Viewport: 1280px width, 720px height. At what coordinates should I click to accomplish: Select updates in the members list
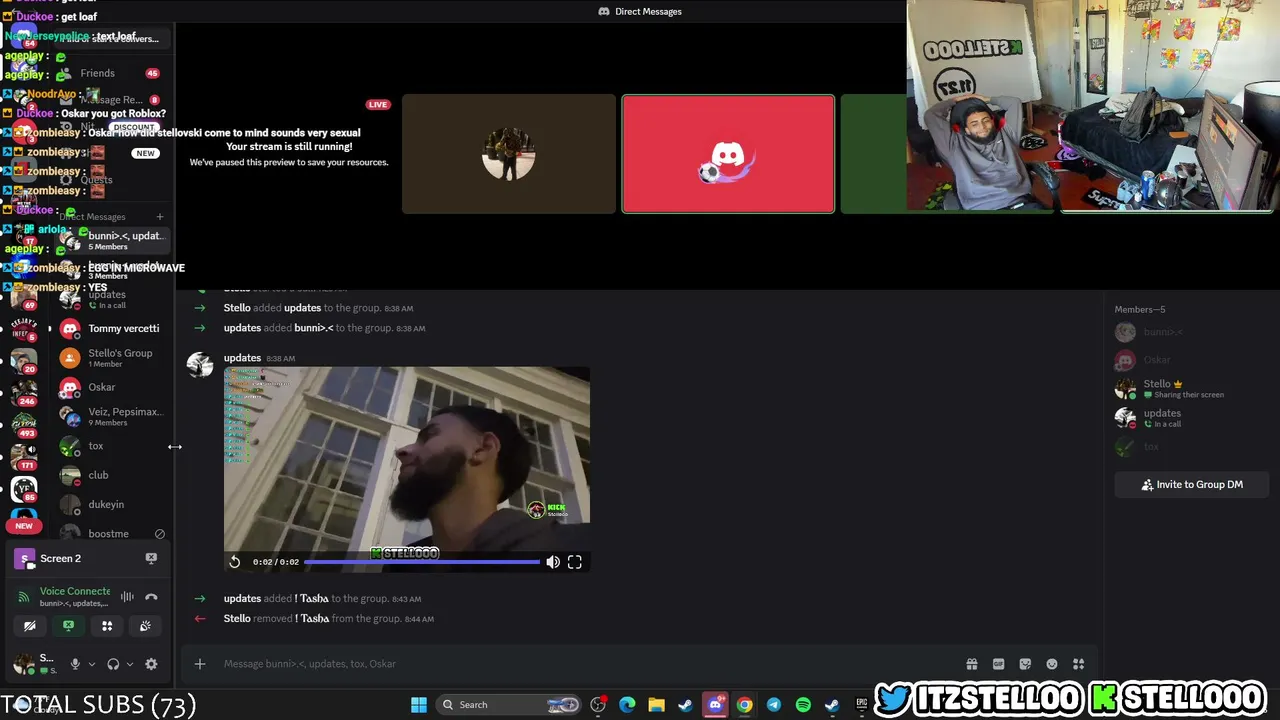(1190, 418)
